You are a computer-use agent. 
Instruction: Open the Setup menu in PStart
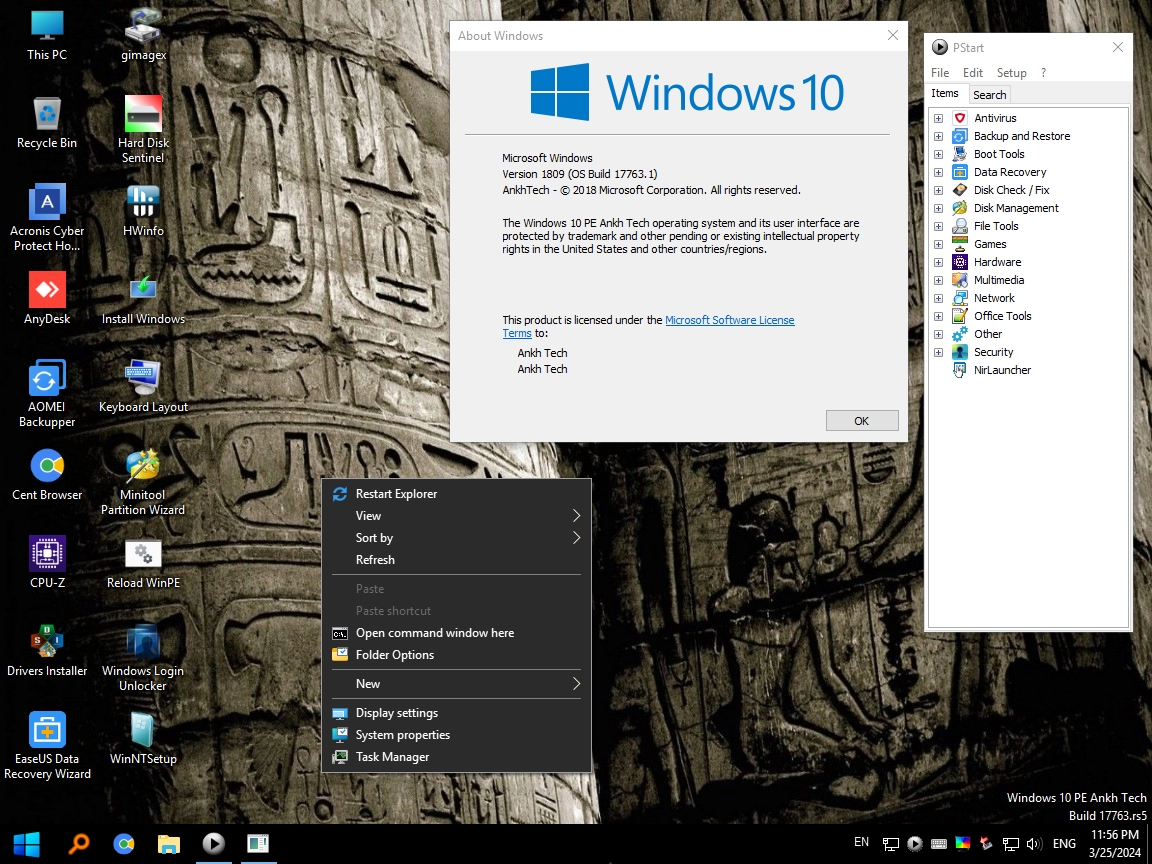pyautogui.click(x=1011, y=73)
